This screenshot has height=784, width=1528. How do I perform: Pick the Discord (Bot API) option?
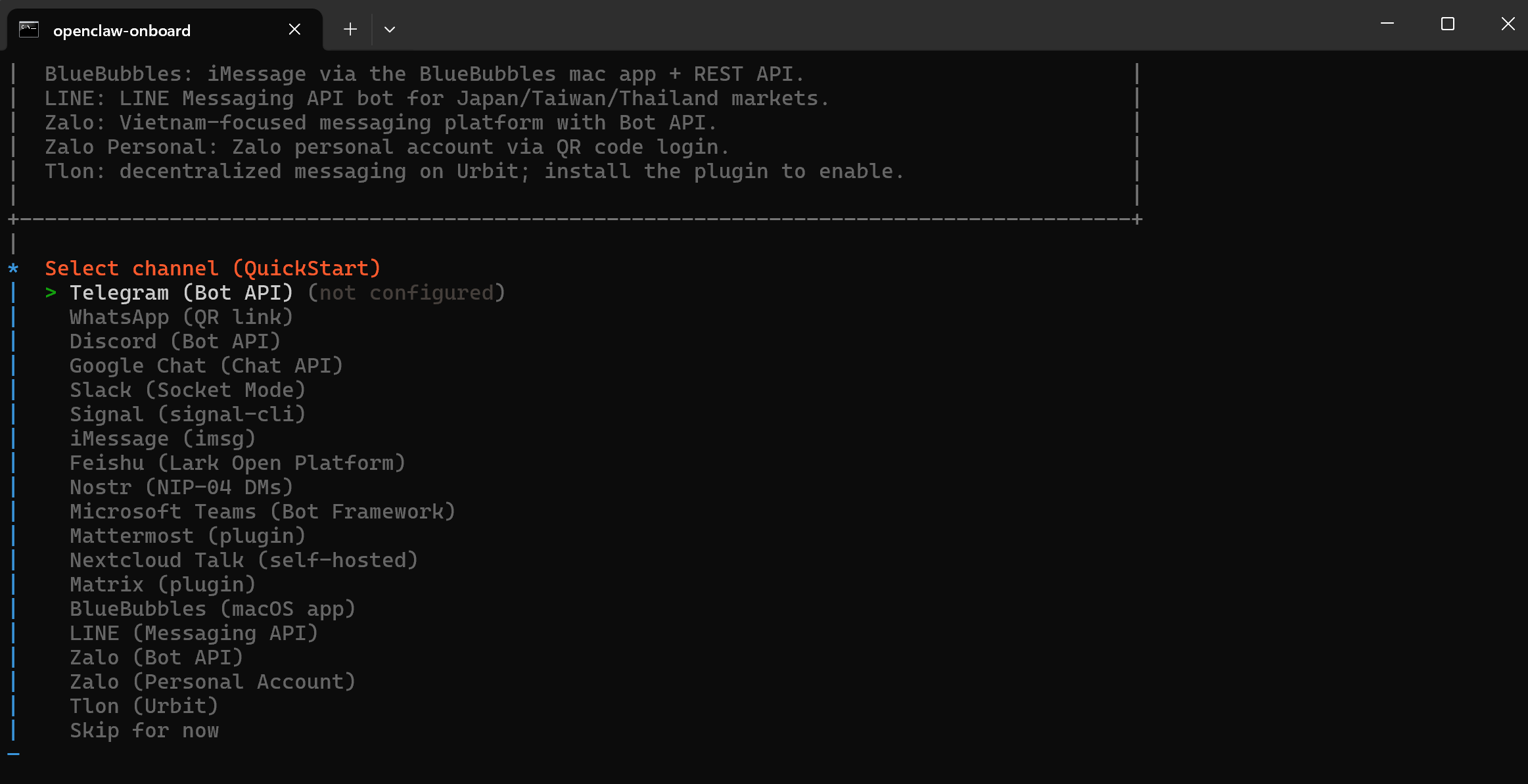click(x=175, y=342)
